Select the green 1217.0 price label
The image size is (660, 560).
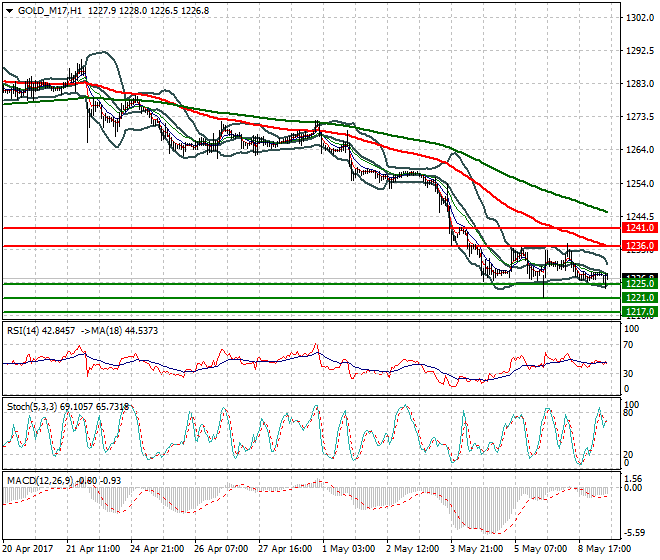coord(639,312)
